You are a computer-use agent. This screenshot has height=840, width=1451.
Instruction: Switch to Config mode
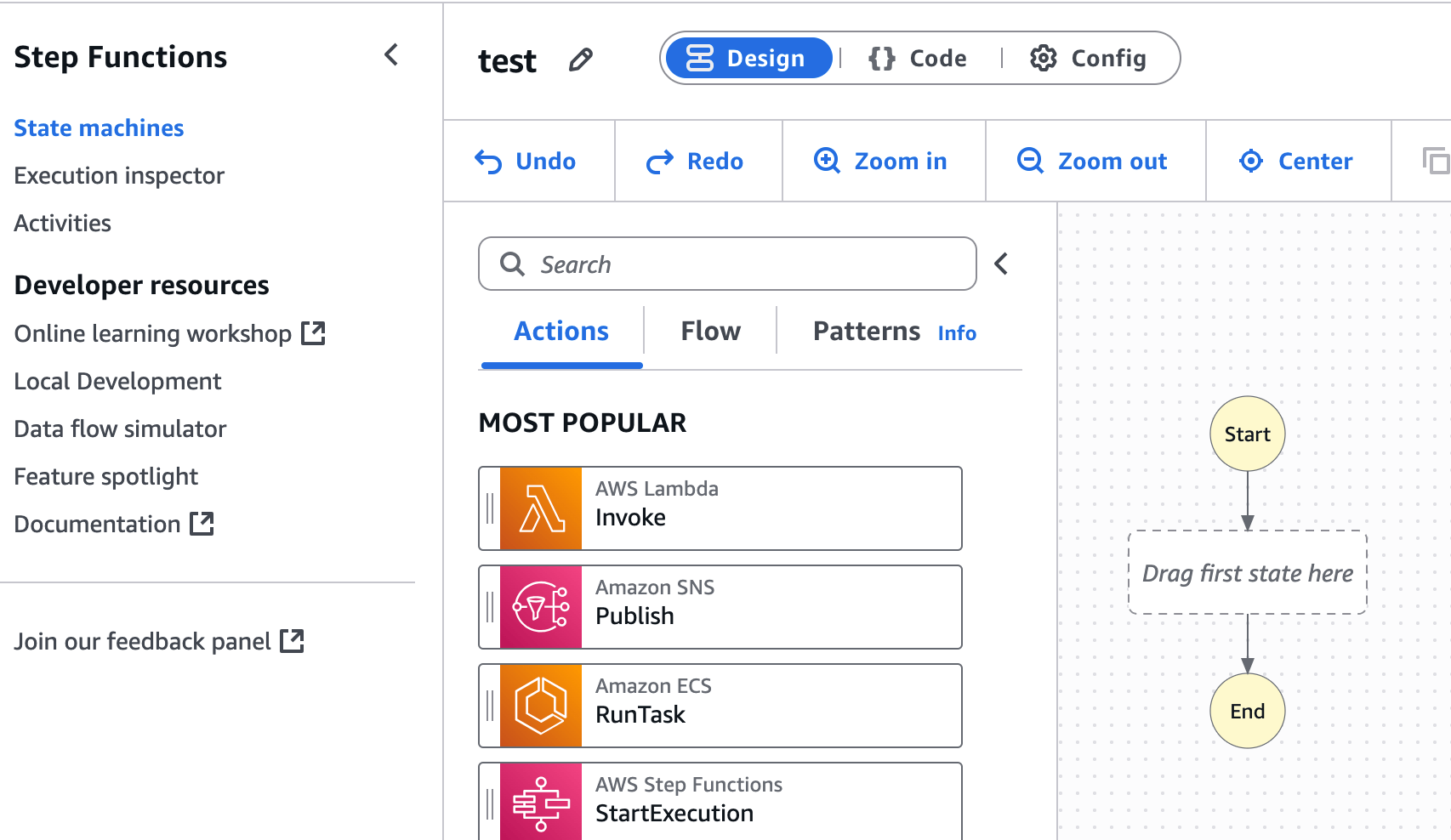coord(1088,59)
